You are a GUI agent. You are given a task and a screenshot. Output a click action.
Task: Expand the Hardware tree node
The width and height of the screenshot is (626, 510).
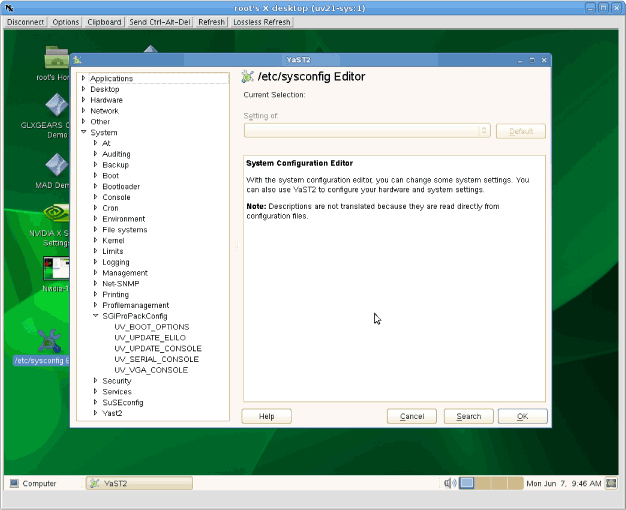click(83, 100)
